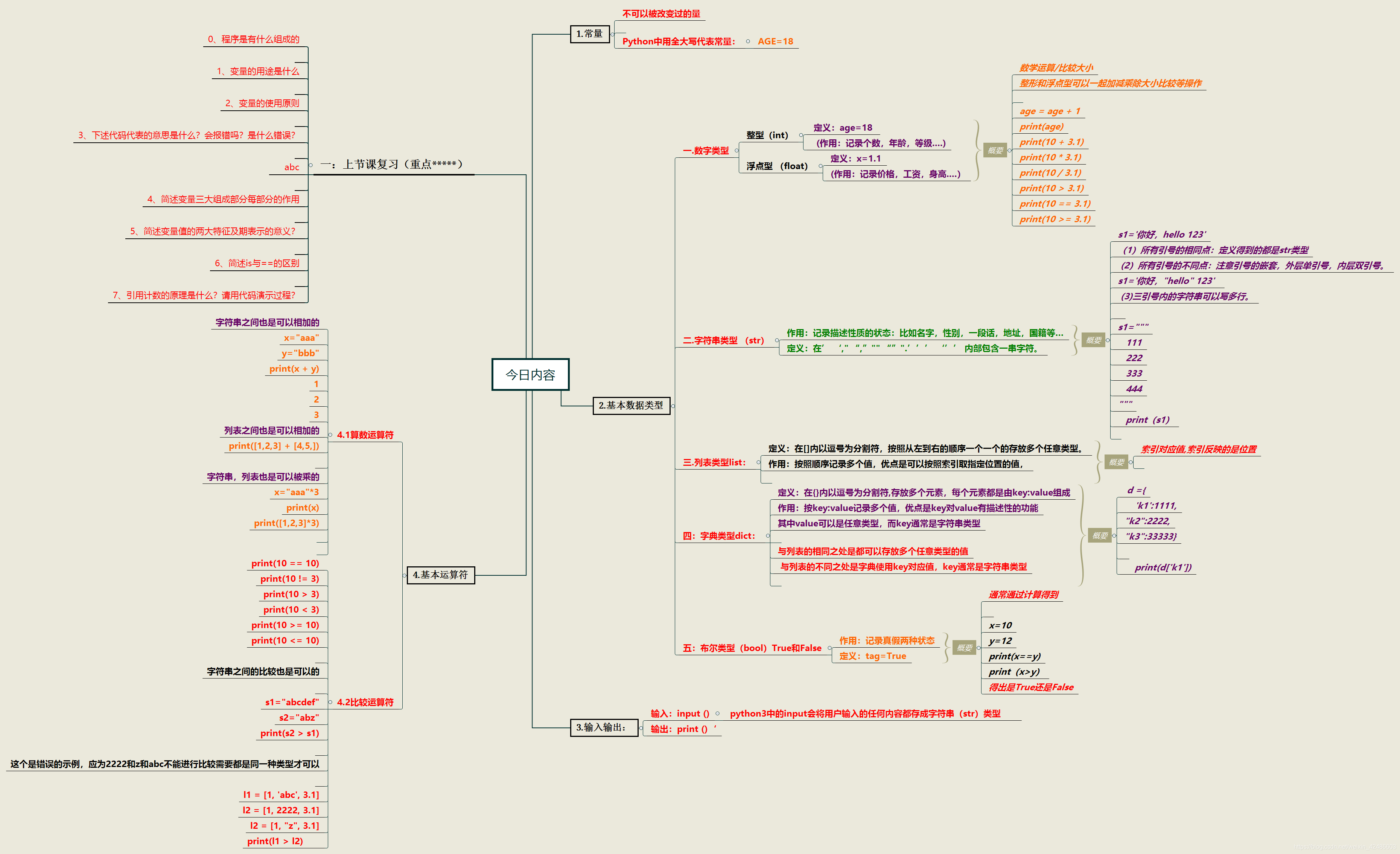The width and height of the screenshot is (1400, 854).
Task: Collapse the 三.列表类型list branch circle
Action: coord(759,462)
